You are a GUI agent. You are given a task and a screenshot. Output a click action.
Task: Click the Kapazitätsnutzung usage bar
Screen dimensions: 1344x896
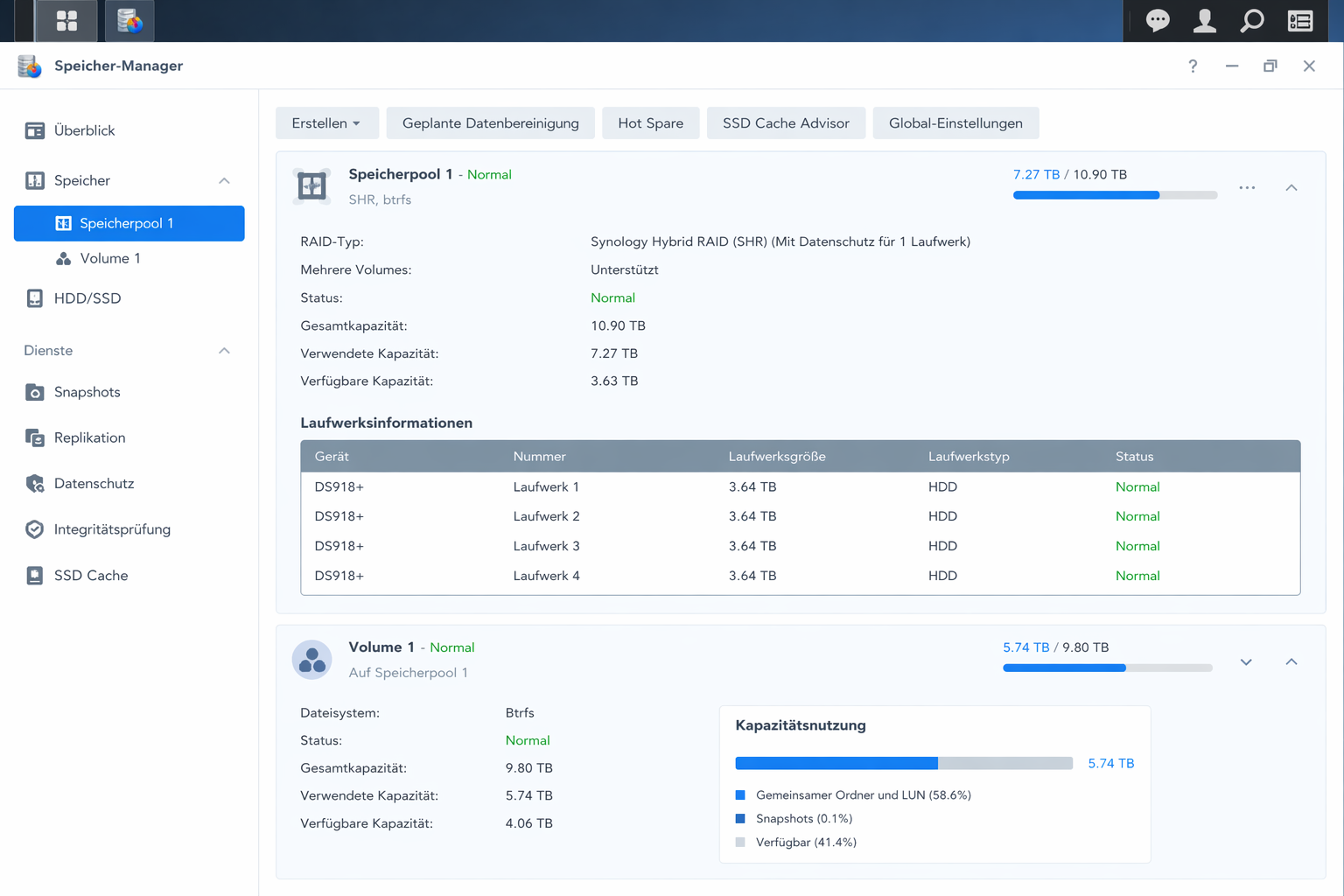click(903, 764)
